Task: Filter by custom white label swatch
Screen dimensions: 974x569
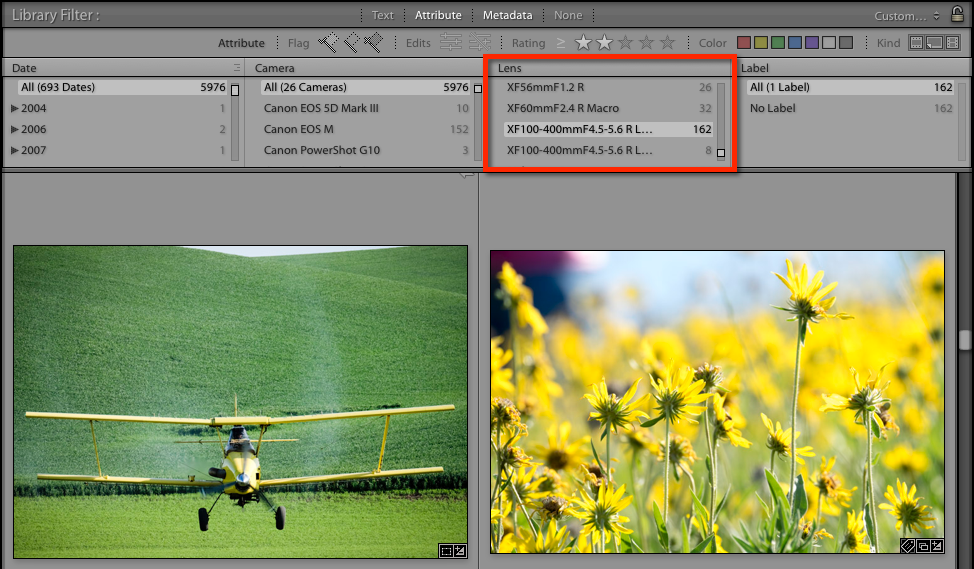Action: point(829,42)
